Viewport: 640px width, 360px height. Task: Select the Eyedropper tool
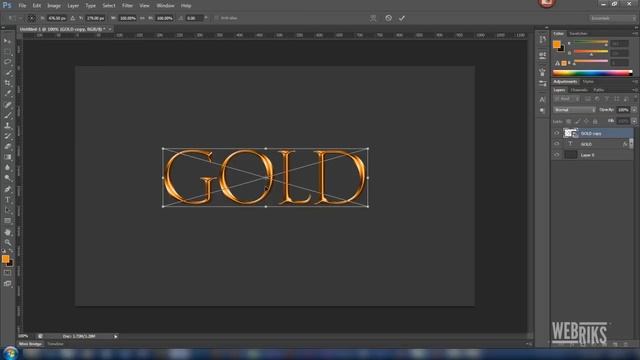point(7,94)
